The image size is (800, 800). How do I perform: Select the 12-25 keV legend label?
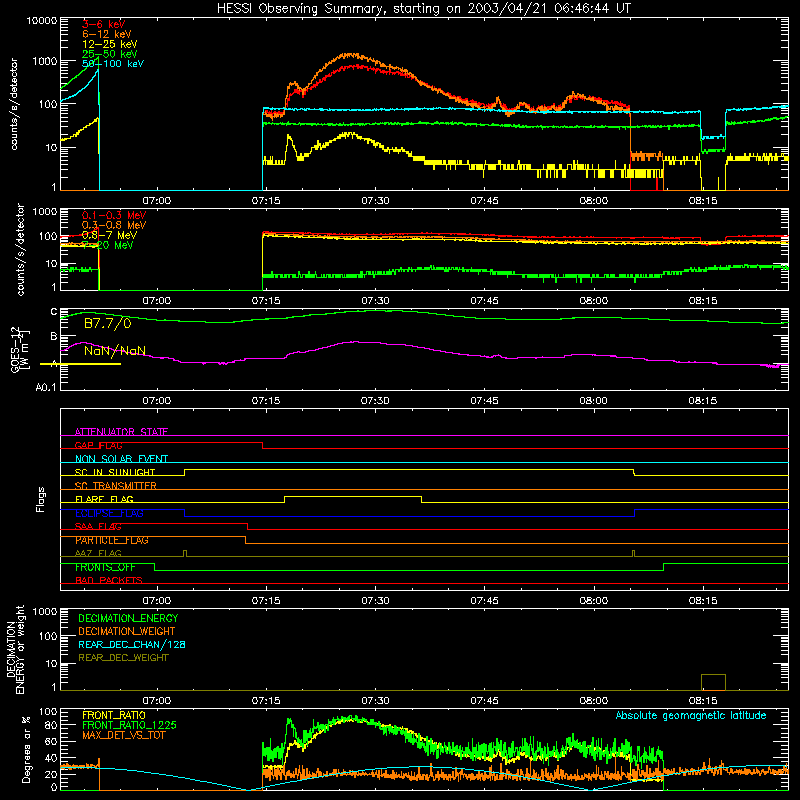(x=110, y=44)
